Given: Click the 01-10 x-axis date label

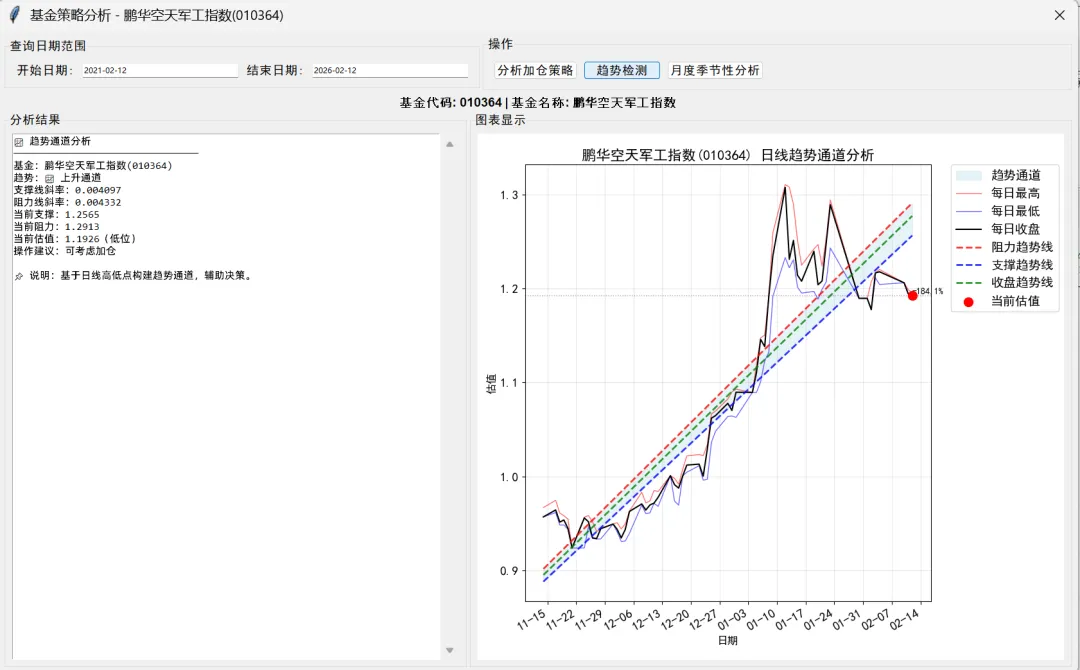Looking at the screenshot, I should [761, 620].
